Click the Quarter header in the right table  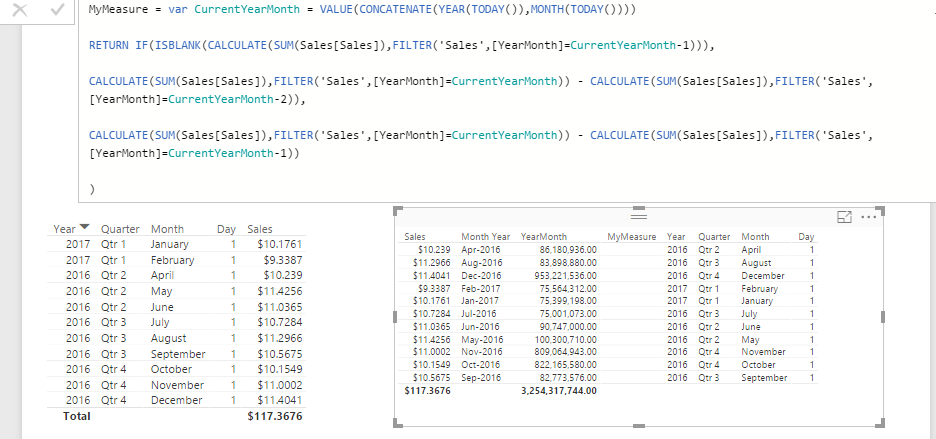click(714, 237)
